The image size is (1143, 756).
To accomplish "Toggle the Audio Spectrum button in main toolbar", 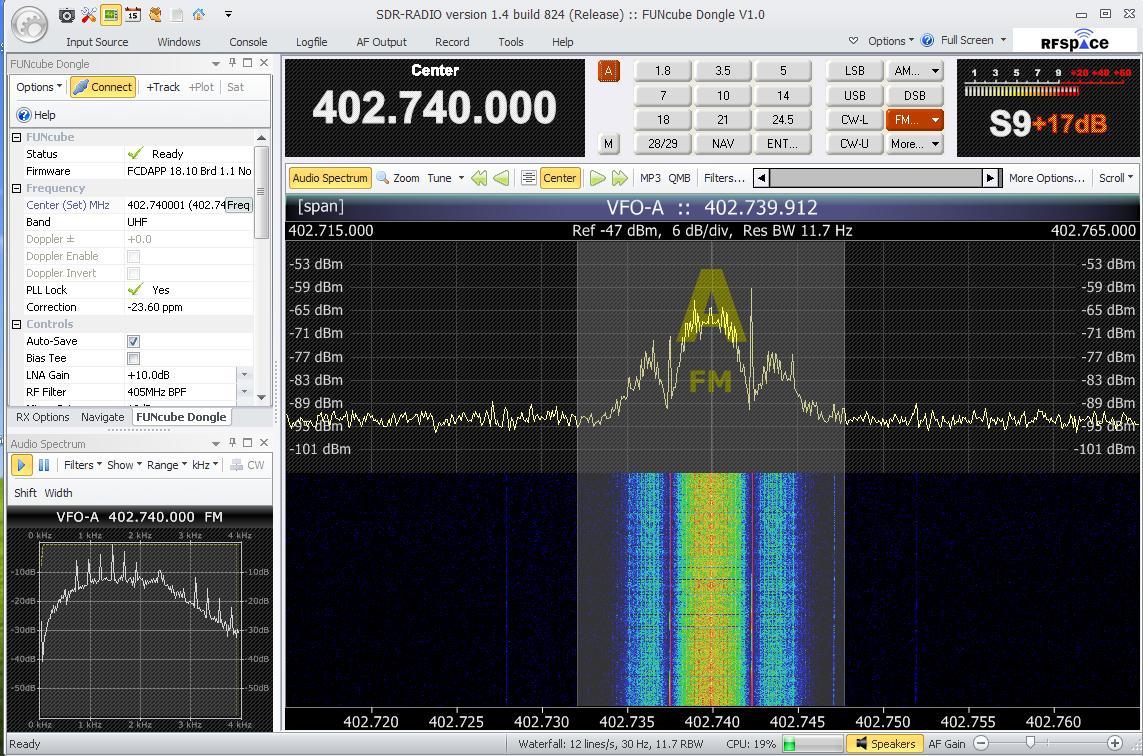I will (330, 178).
